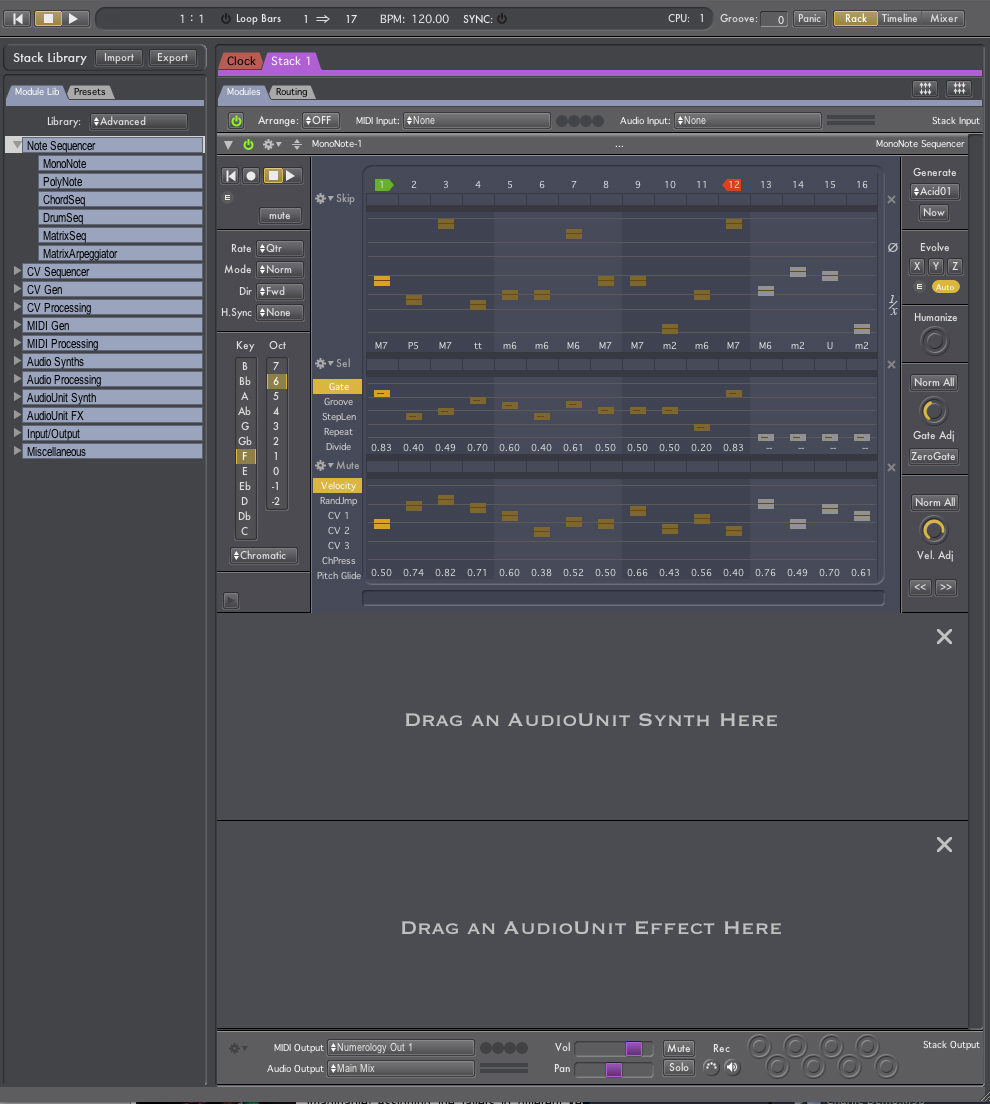Open the Dir Fwd dropdown

(x=280, y=291)
